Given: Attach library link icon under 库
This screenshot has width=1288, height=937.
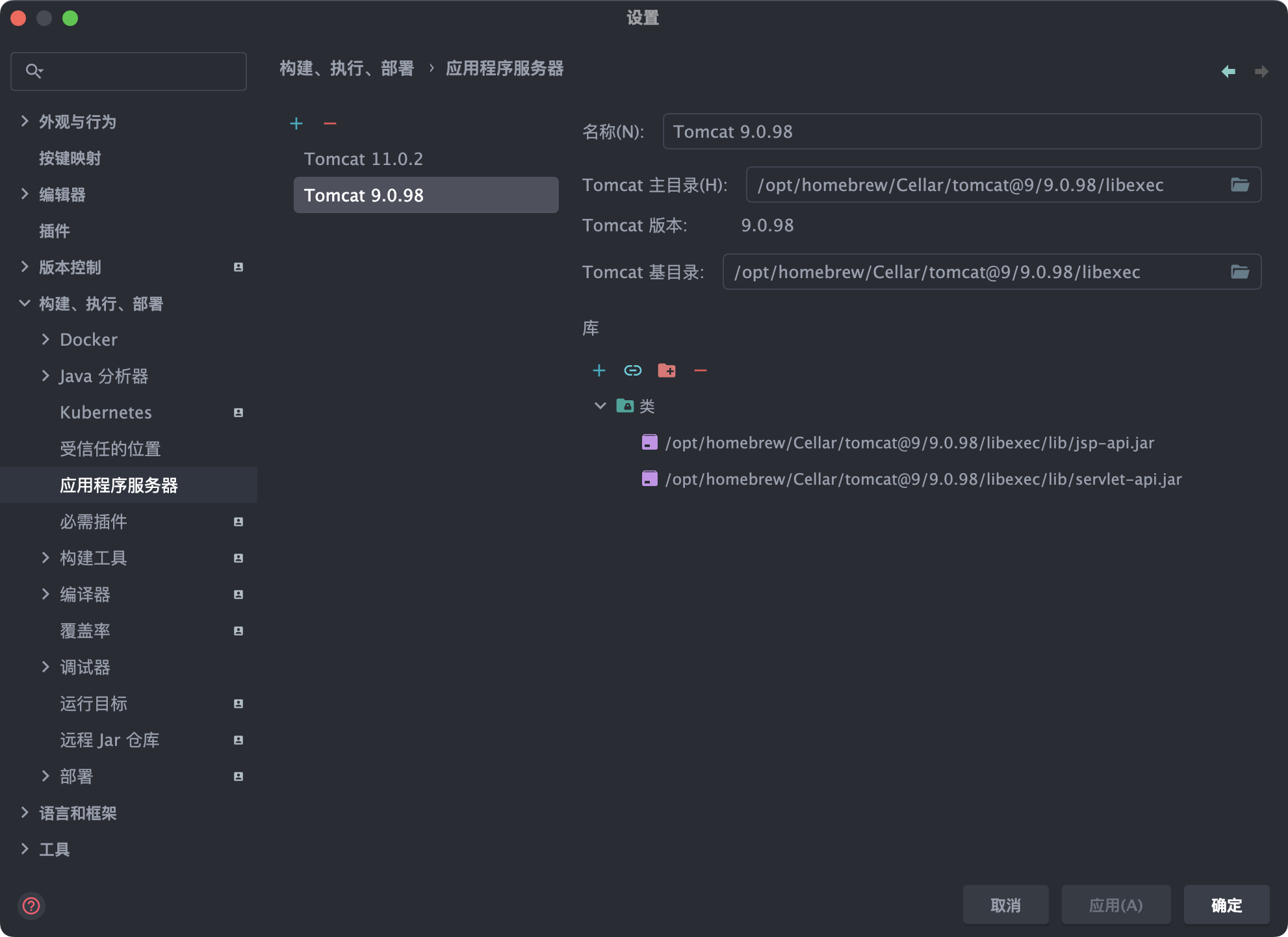Looking at the screenshot, I should point(633,370).
